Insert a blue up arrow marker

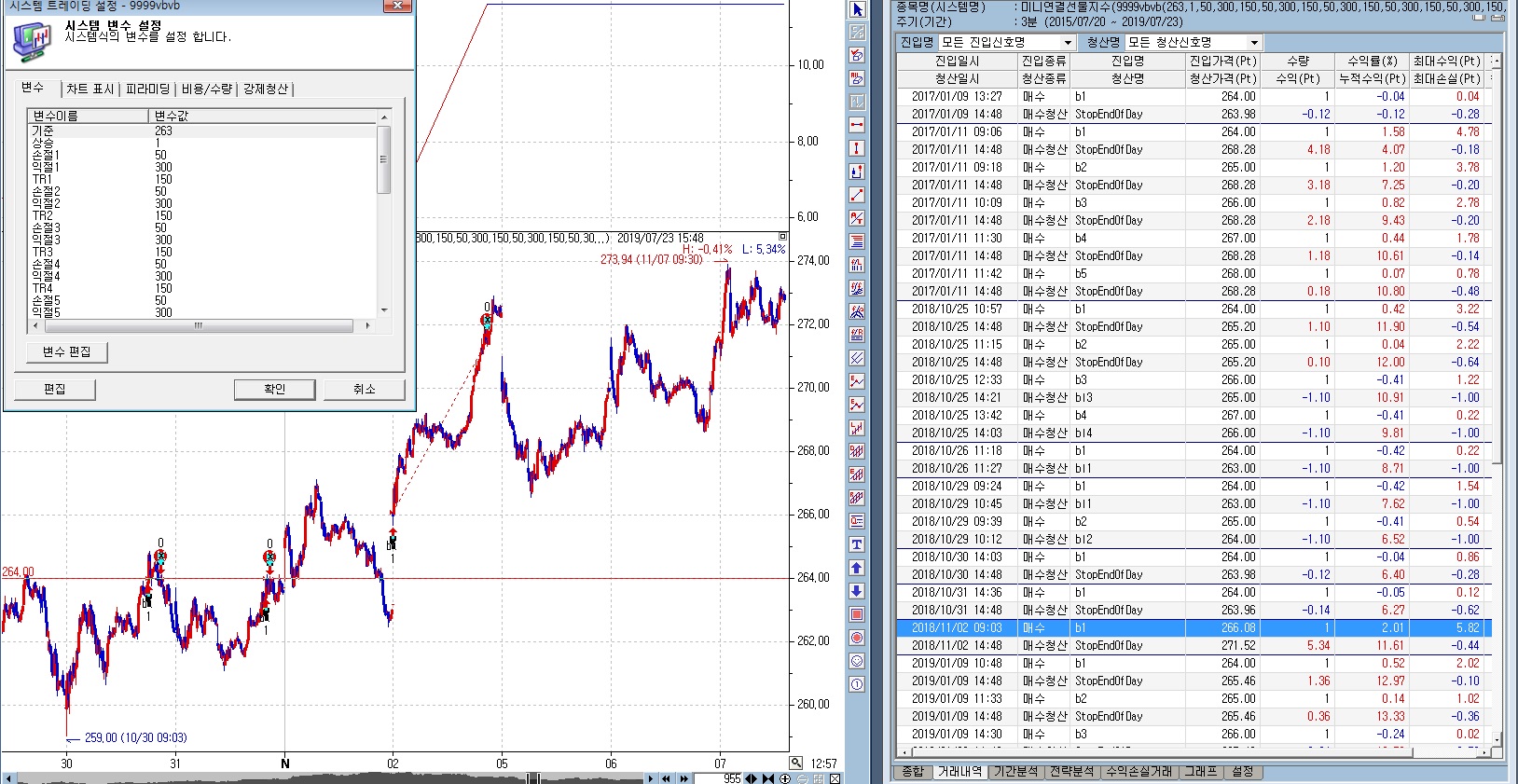coord(857,568)
